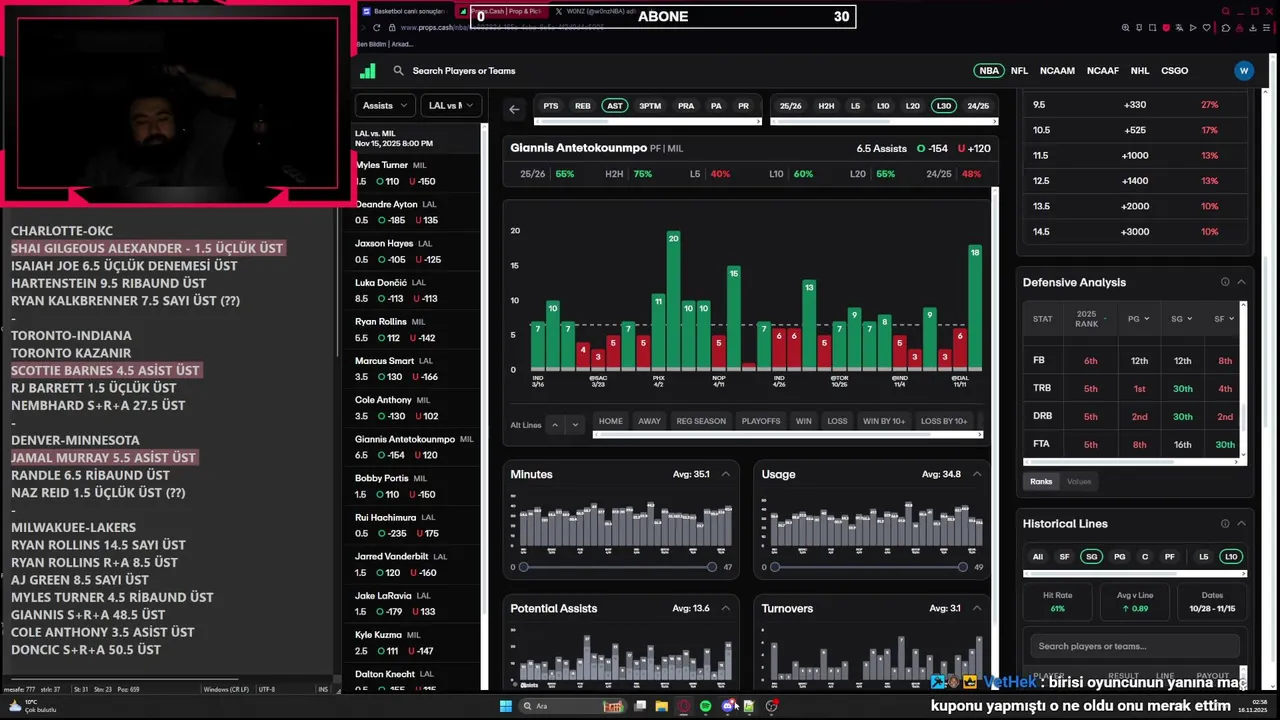Select the H2H game range pill
The image size is (1280, 720).
pos(826,106)
